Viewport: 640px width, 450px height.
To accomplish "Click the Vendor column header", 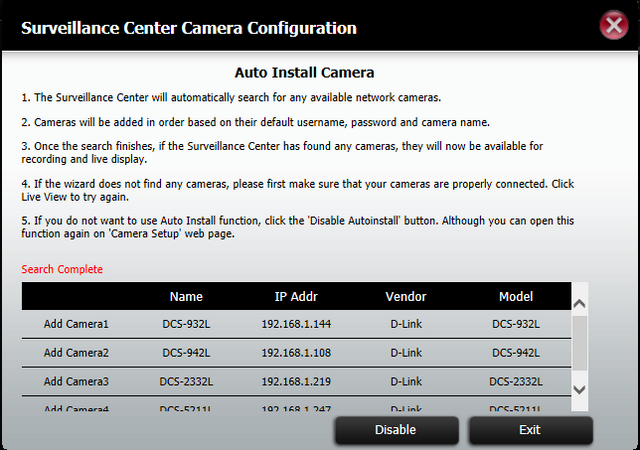I will (406, 296).
